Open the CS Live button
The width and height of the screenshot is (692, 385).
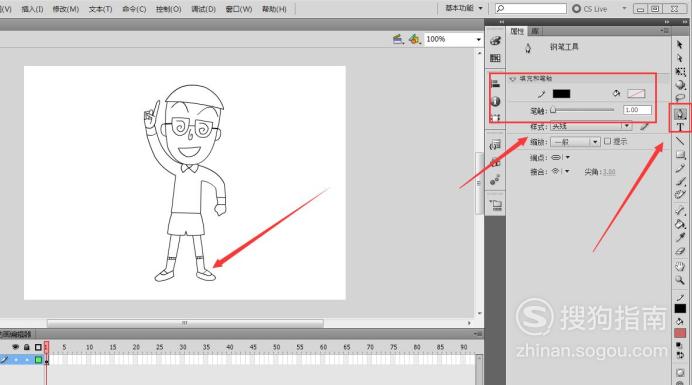590,9
